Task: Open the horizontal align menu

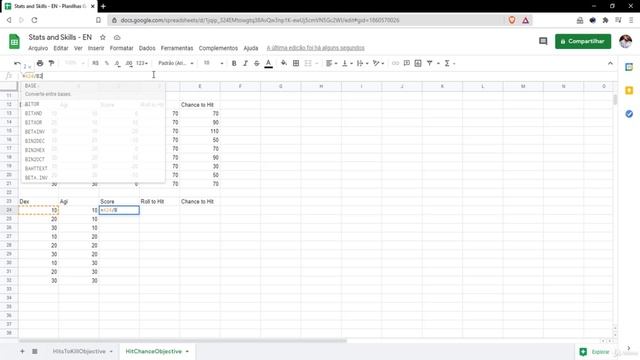Action: point(331,63)
